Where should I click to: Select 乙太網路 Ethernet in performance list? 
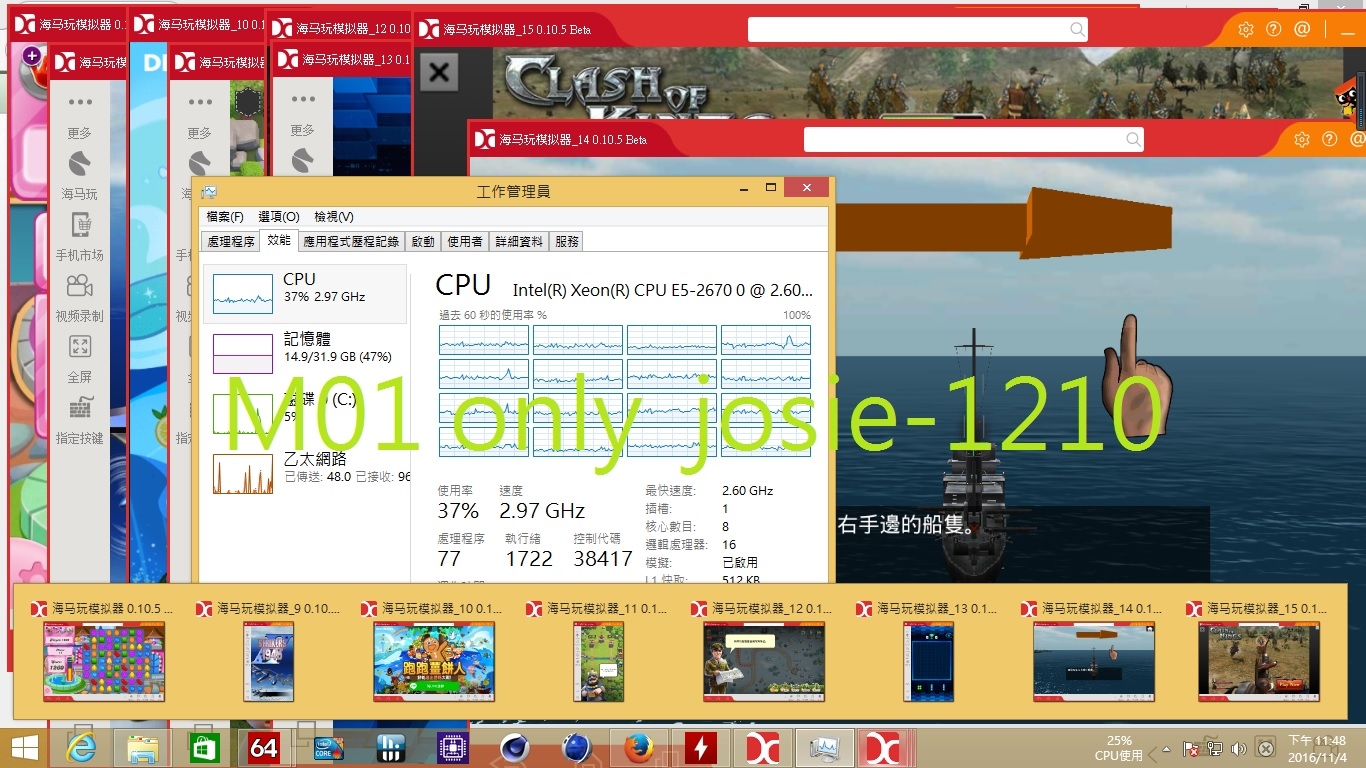305,473
